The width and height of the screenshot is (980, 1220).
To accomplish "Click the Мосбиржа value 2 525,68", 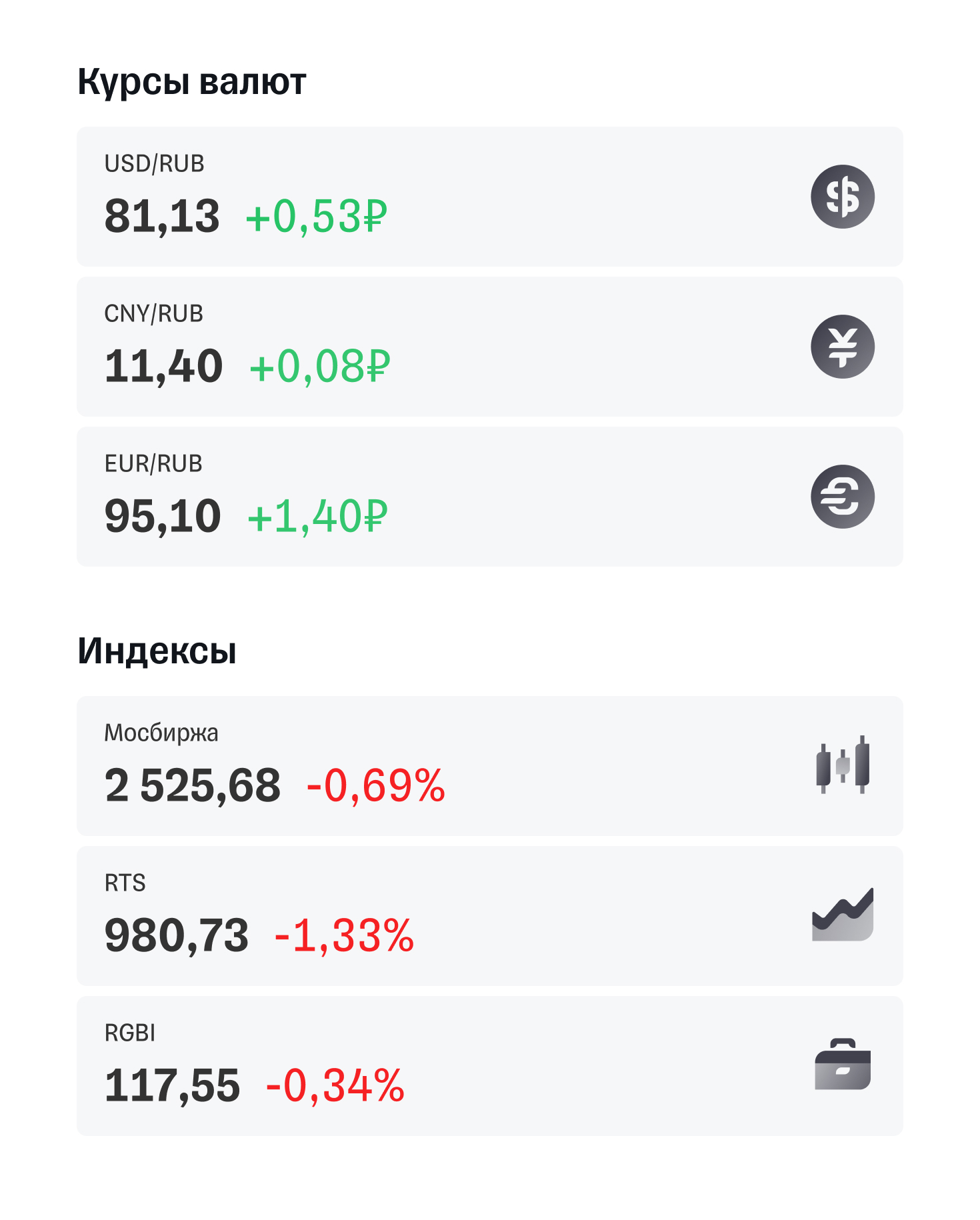I will pos(192,785).
